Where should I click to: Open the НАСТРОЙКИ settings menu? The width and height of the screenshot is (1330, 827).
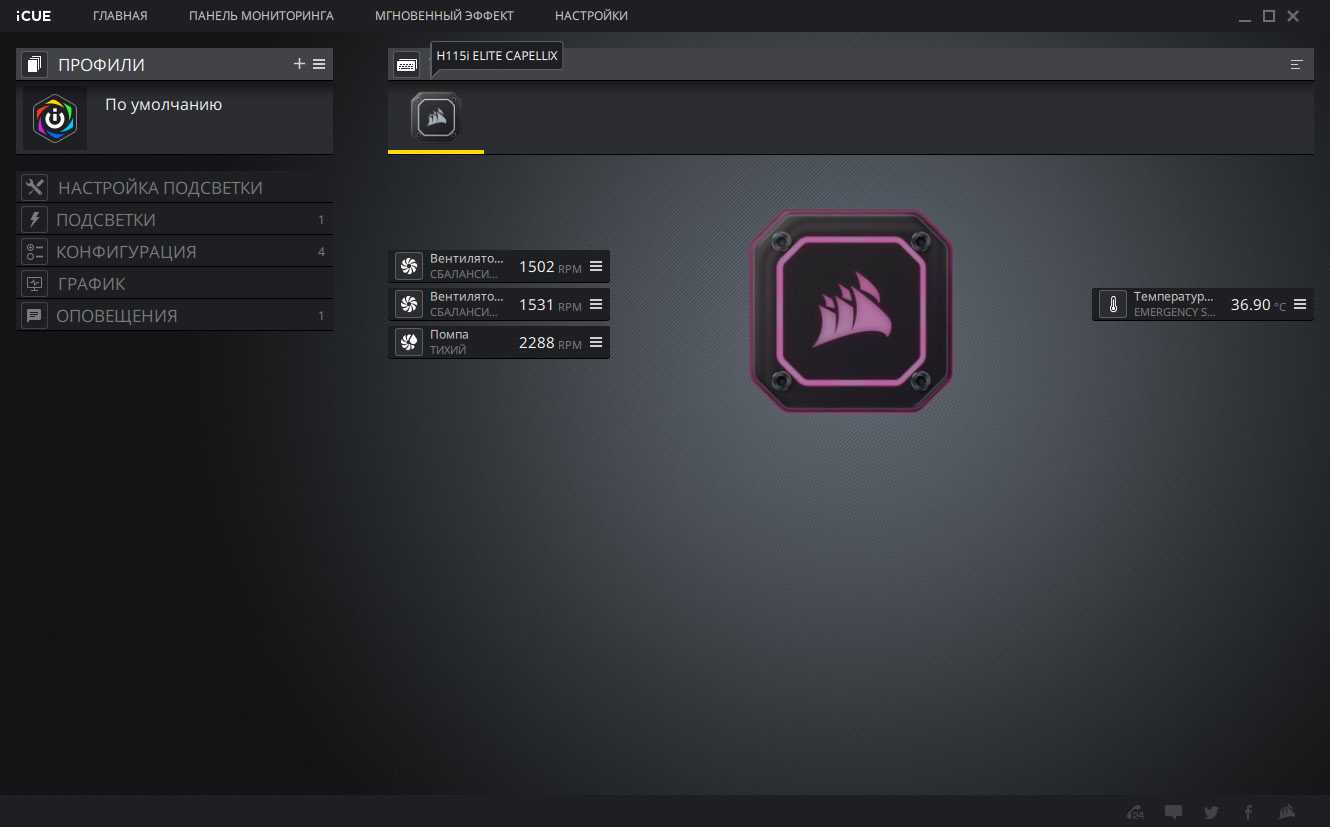tap(591, 16)
